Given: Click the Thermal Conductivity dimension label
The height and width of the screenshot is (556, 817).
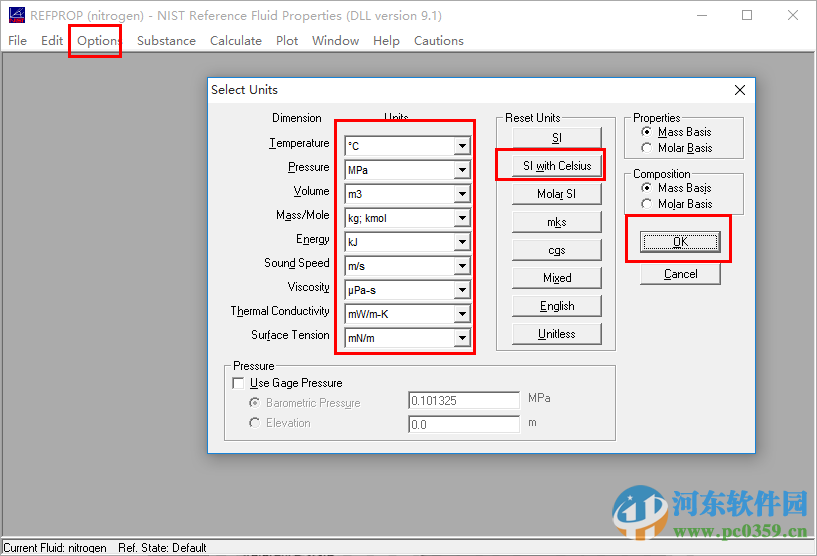Looking at the screenshot, I should point(280,311).
